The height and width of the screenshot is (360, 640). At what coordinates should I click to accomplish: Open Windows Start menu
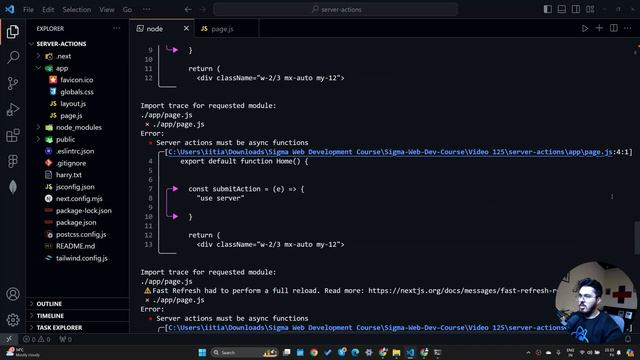(202, 352)
